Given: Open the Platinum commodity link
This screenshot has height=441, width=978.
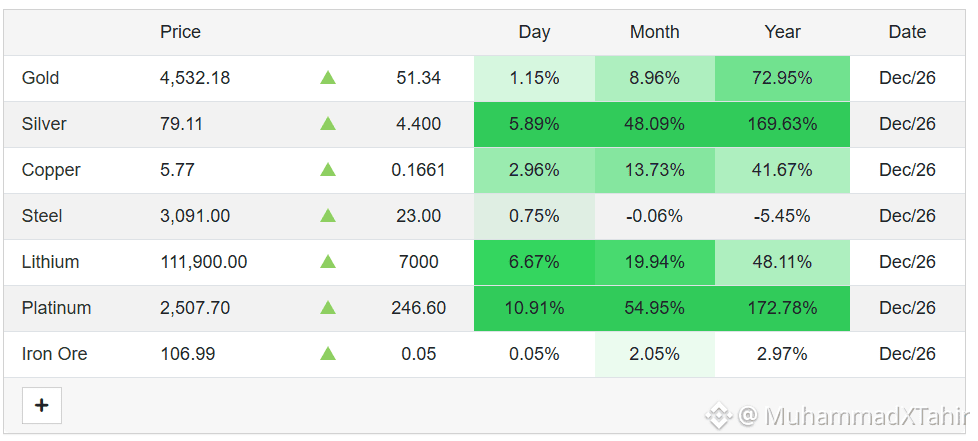Looking at the screenshot, I should pyautogui.click(x=56, y=308).
